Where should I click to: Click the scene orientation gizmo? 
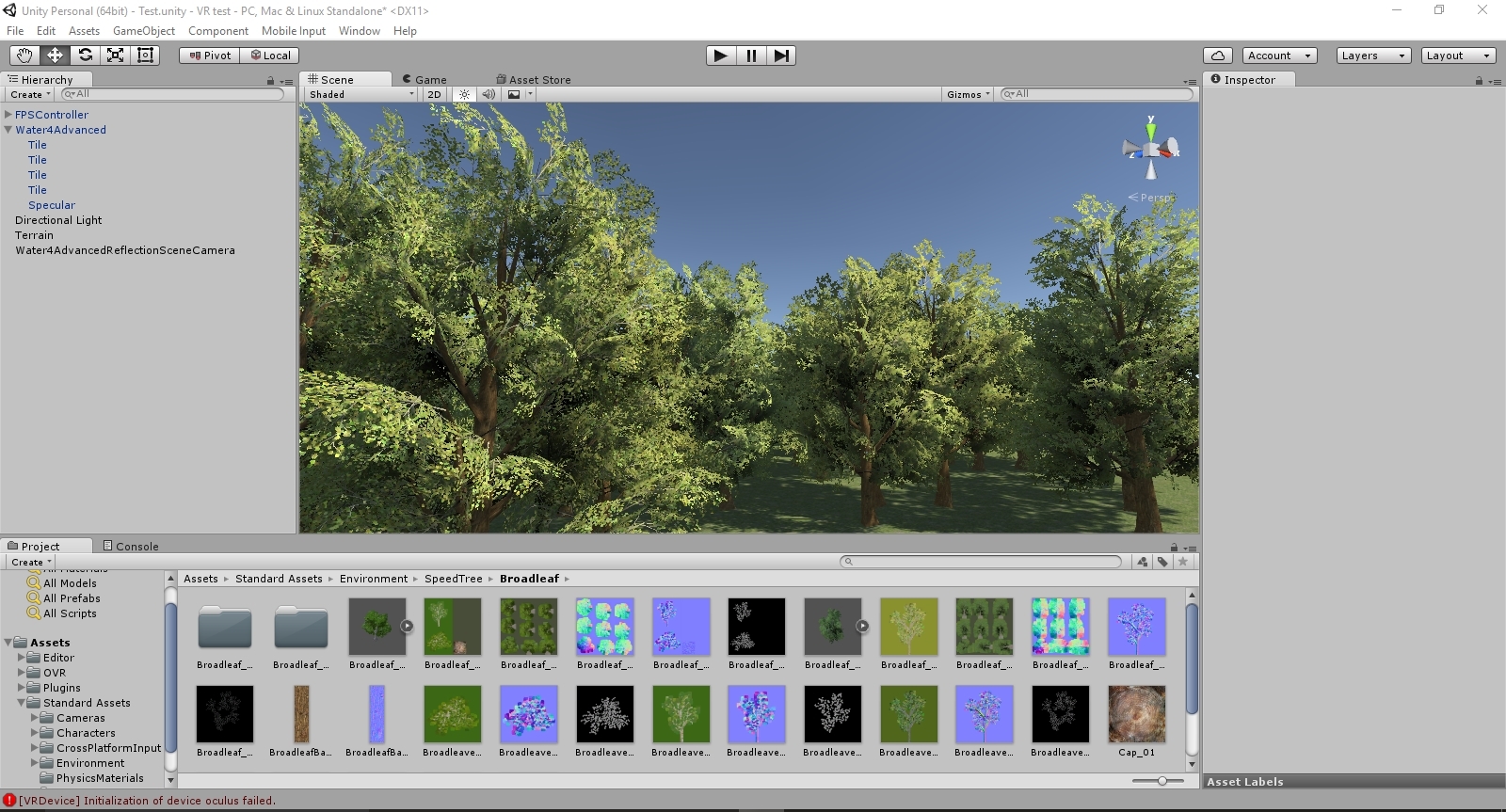coord(1151,149)
